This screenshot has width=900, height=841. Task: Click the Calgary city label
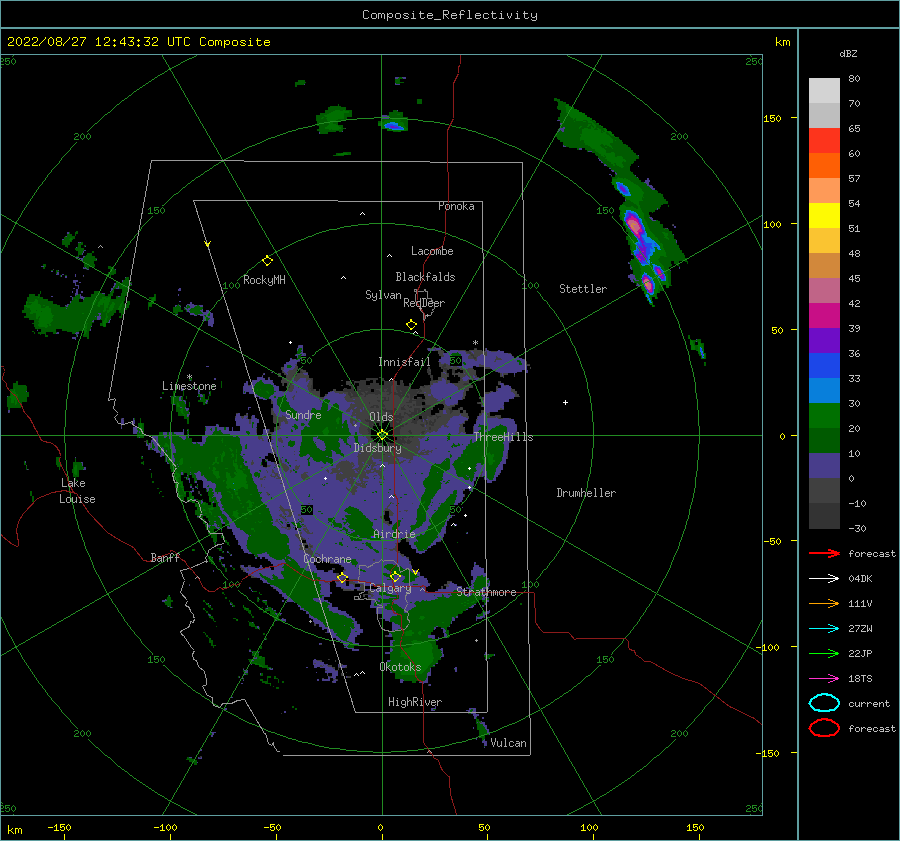(390, 588)
